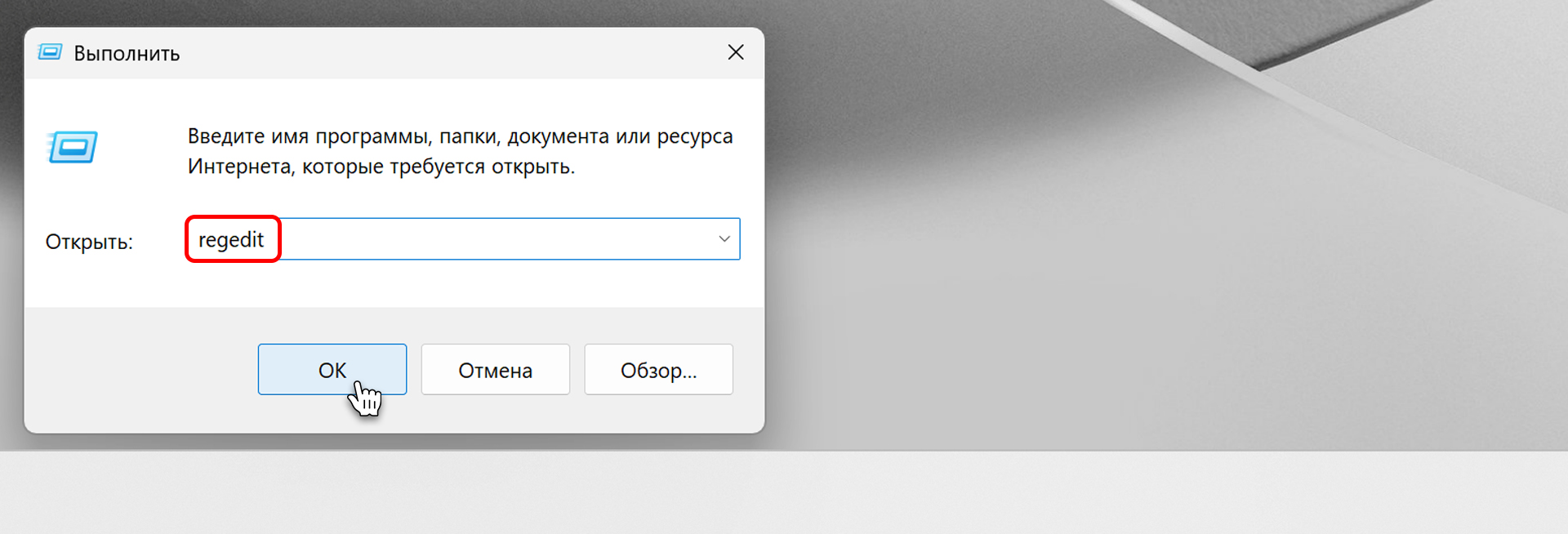1568x534 pixels.
Task: Open file browser via Обзор... button
Action: click(x=658, y=370)
